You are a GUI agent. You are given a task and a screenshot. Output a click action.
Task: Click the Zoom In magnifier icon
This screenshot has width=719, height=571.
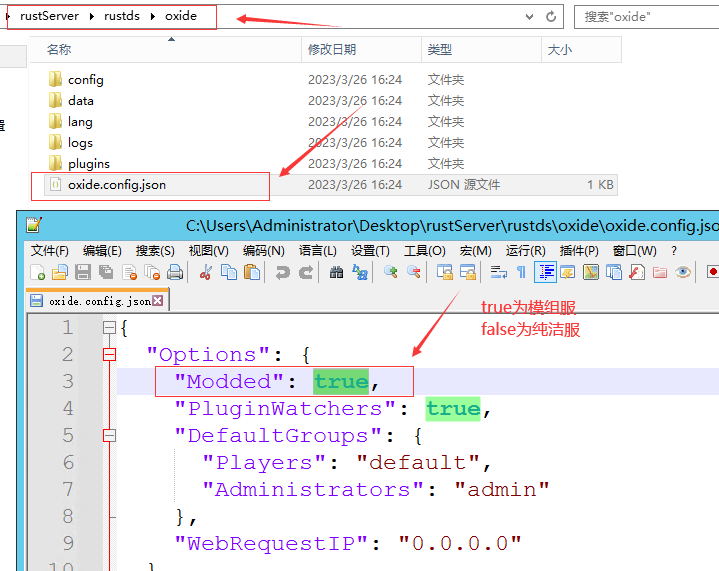(x=391, y=272)
